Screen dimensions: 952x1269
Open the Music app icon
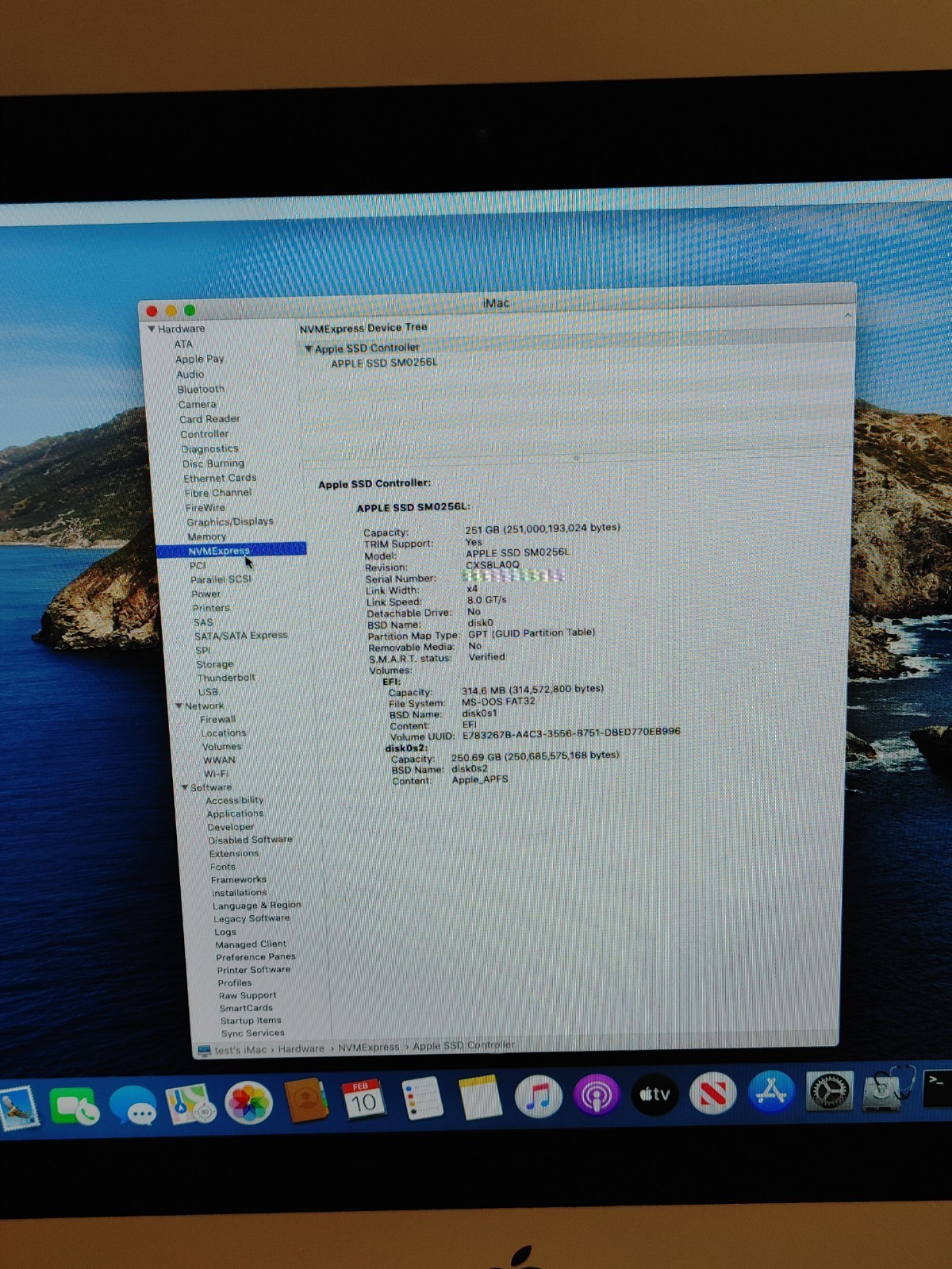pos(538,1098)
